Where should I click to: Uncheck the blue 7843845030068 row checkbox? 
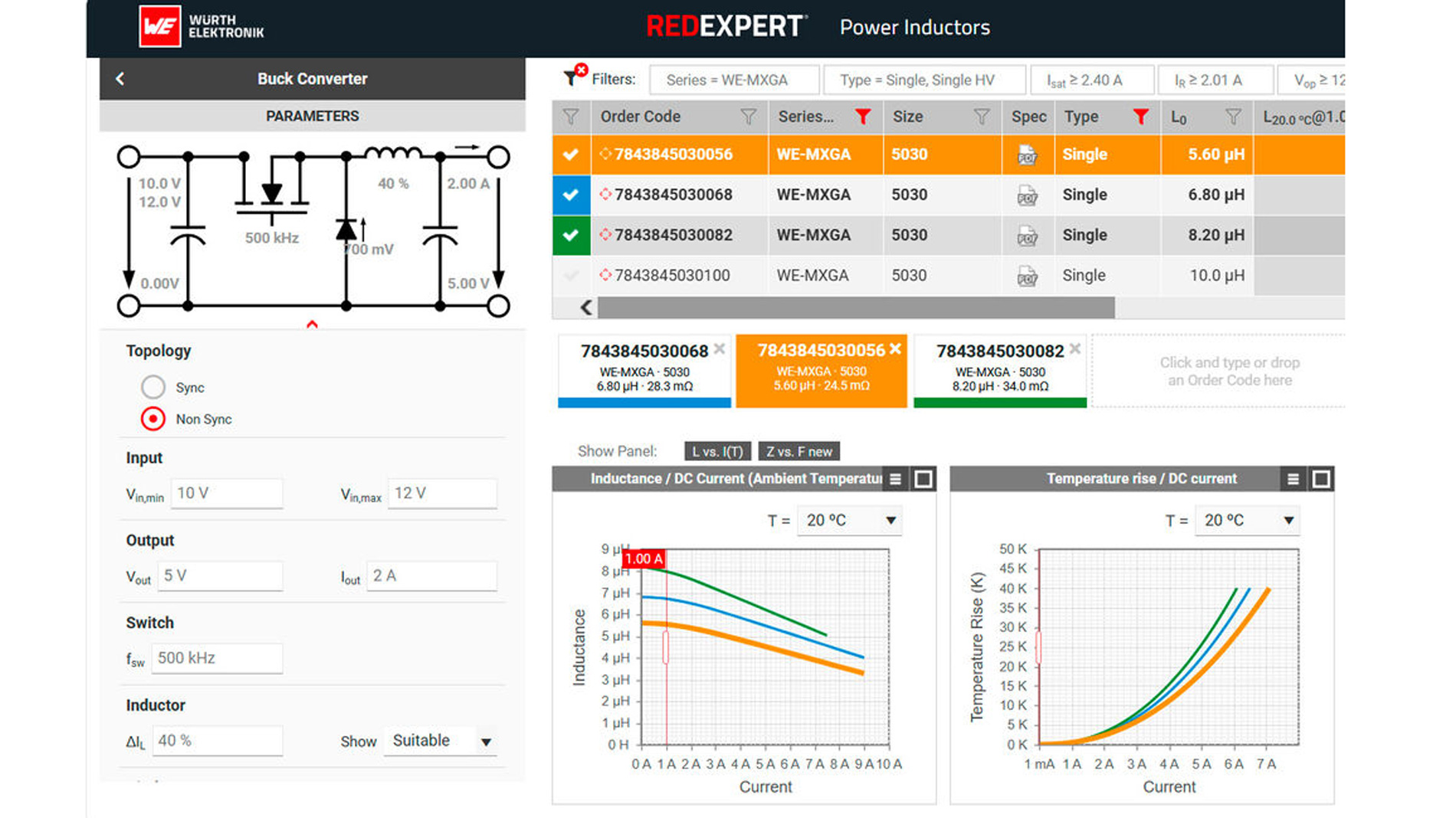(571, 195)
